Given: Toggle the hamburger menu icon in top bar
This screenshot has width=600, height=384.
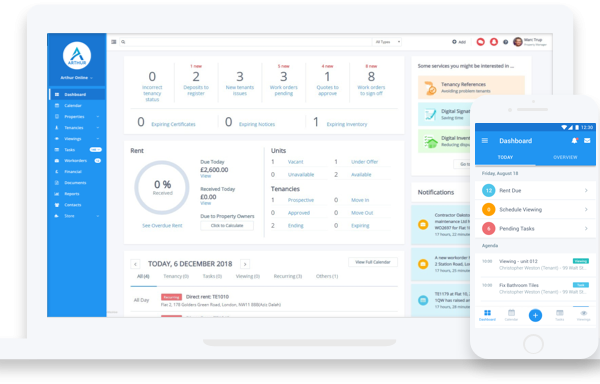Looking at the screenshot, I should click(114, 42).
